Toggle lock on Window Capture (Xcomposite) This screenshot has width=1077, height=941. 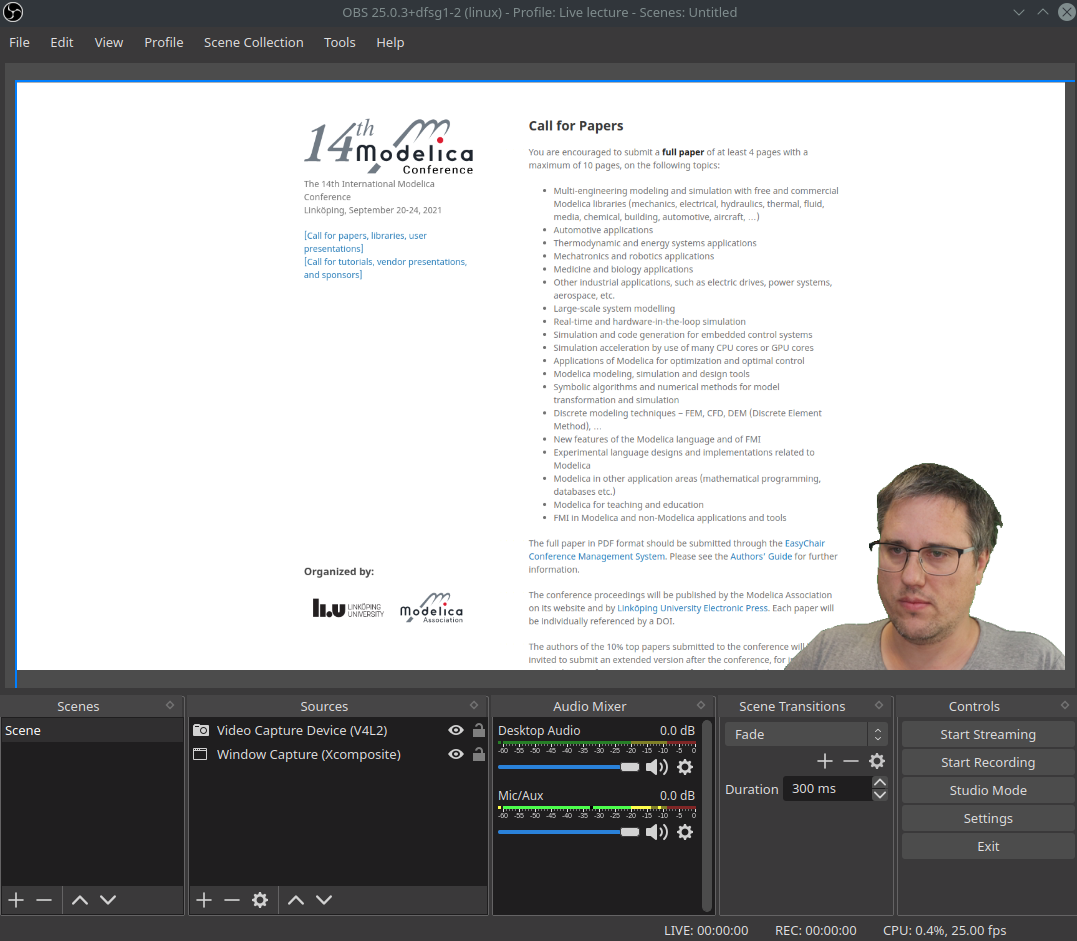479,754
